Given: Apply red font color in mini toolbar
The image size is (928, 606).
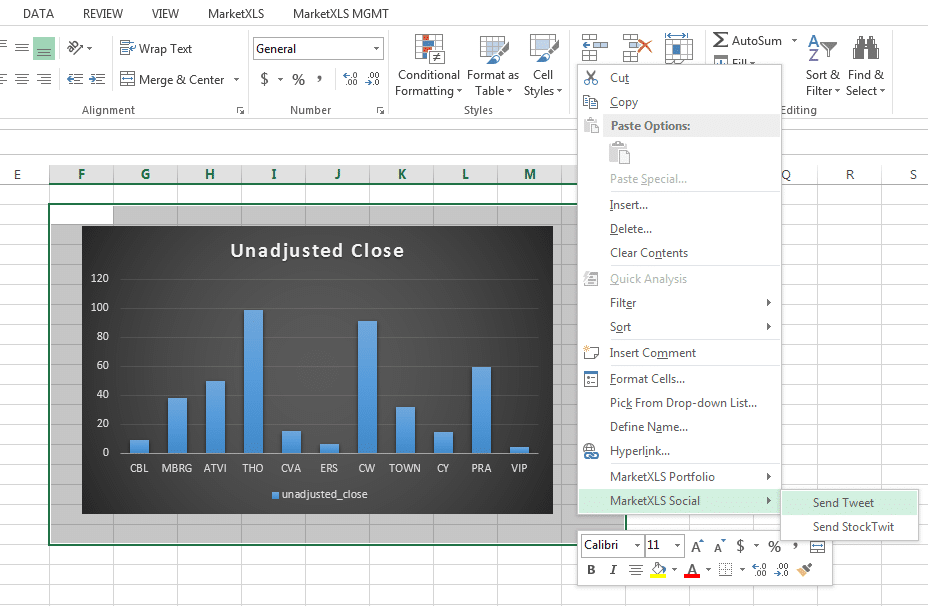Looking at the screenshot, I should pyautogui.click(x=692, y=570).
